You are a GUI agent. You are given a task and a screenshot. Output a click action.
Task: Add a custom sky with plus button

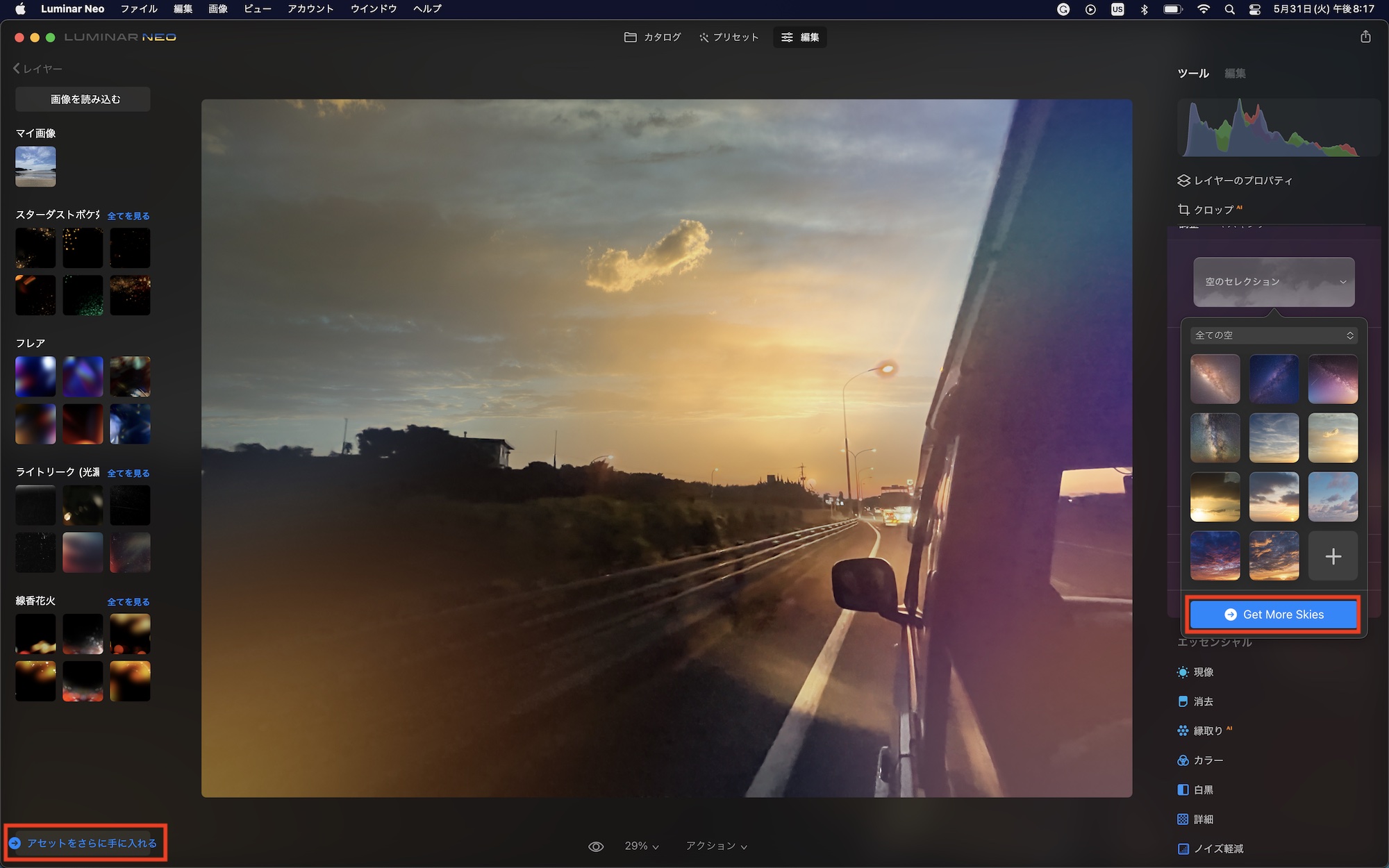coord(1333,556)
